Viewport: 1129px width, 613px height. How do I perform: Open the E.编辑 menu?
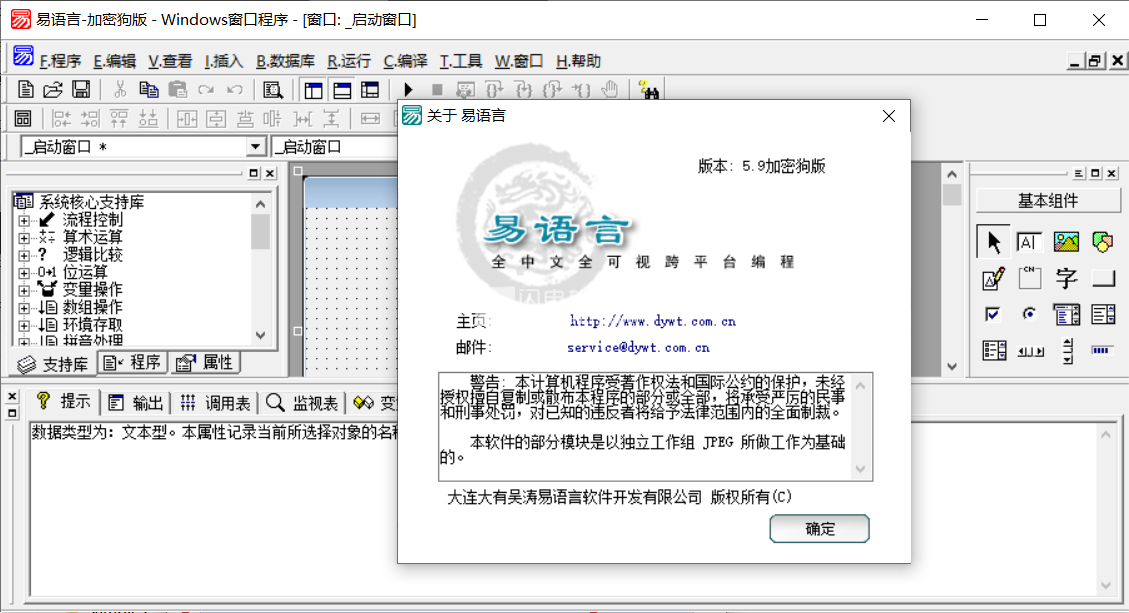click(x=114, y=62)
